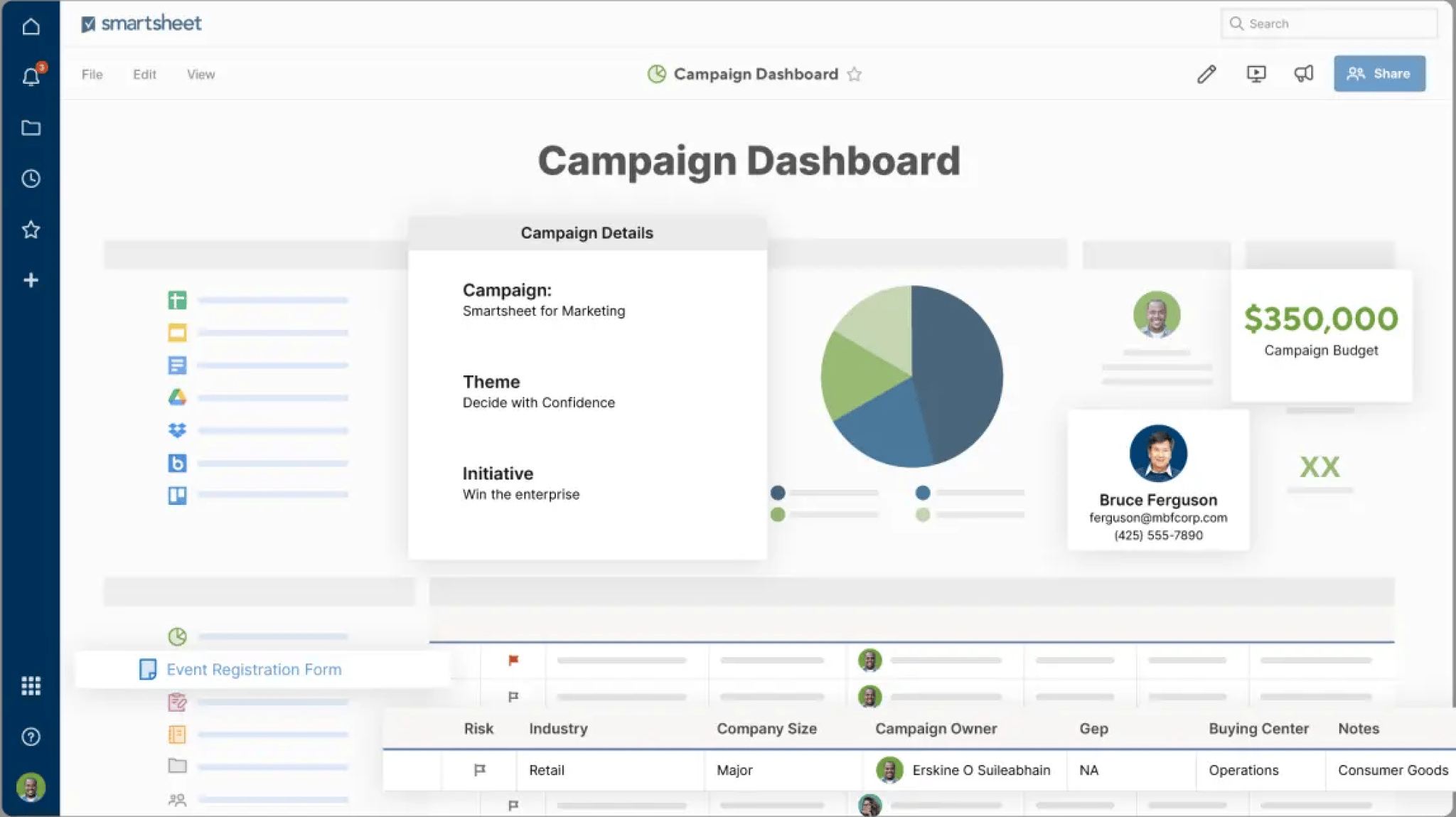
Task: Click the blue Share button
Action: (x=1378, y=73)
